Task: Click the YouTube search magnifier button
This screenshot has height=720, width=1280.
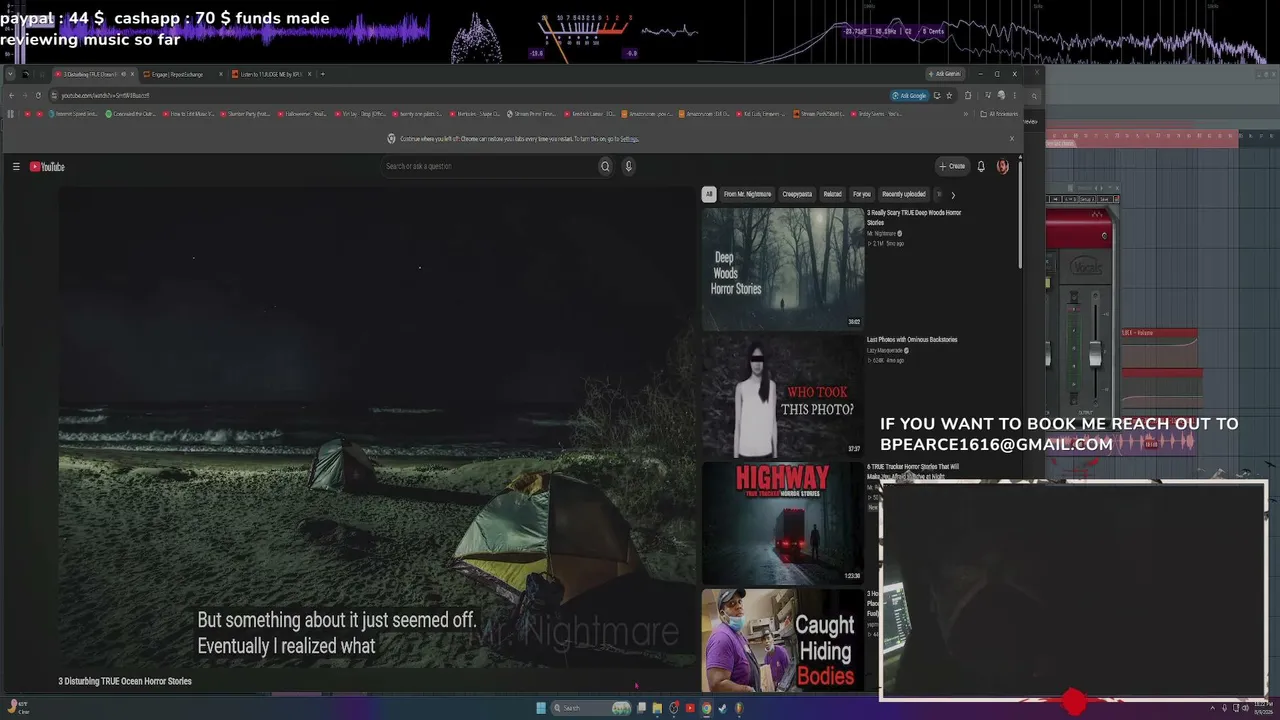Action: 605,167
